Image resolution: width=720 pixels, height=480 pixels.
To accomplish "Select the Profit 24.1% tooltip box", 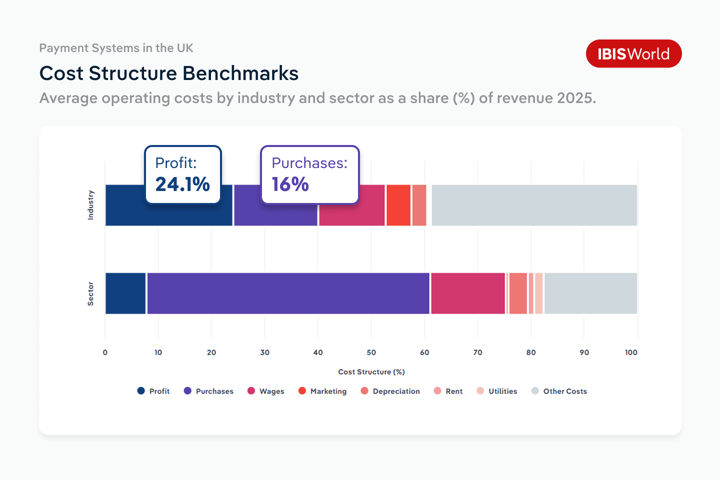I will tap(183, 174).
